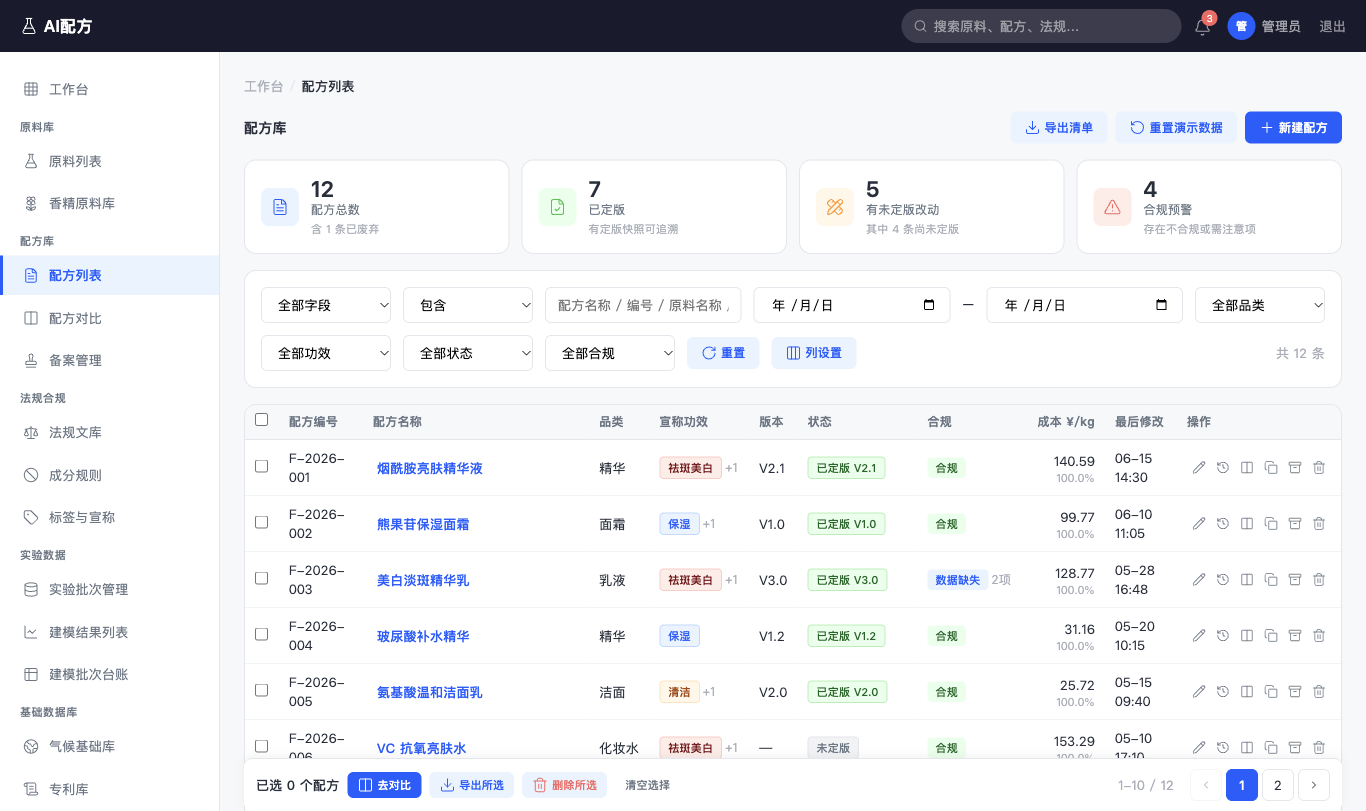The image size is (1366, 811).
Task: Open the 全部合规 compliance dropdown
Action: pos(610,353)
